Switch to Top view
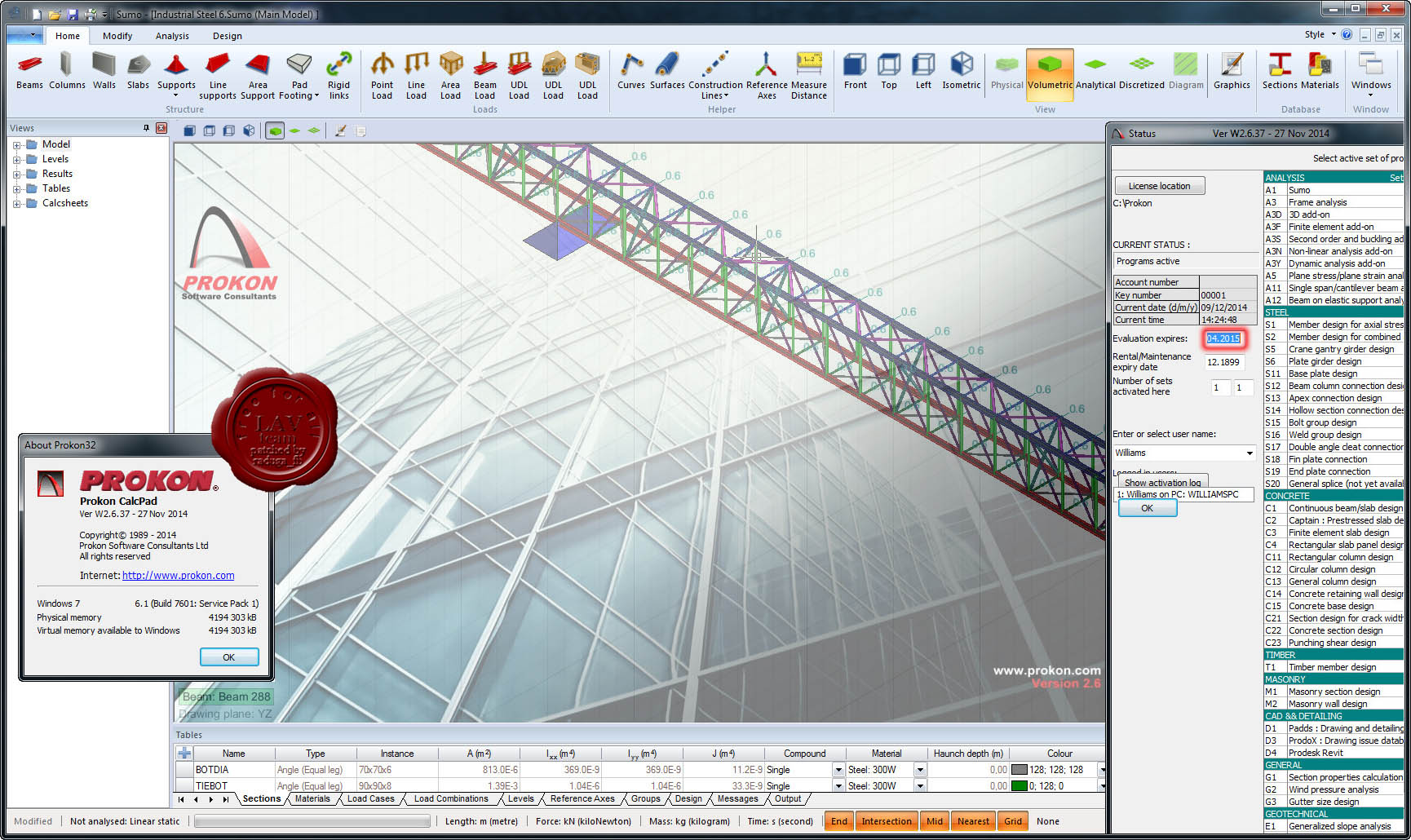Screen dimensions: 1411x840 click(889, 71)
